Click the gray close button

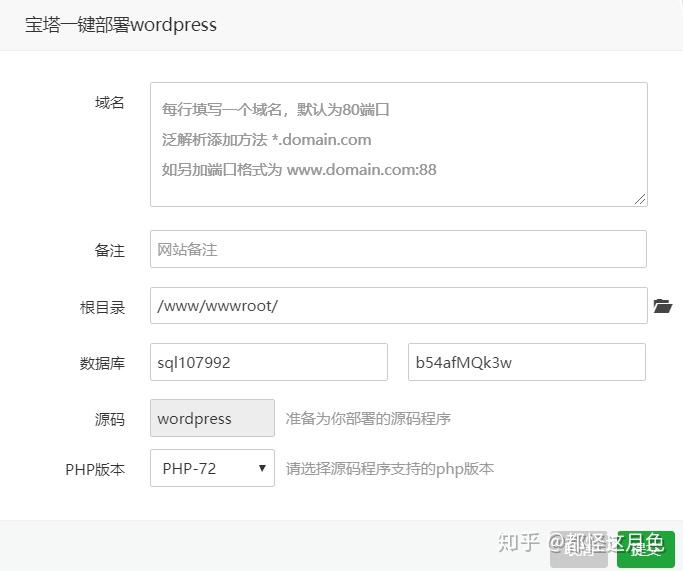point(578,549)
